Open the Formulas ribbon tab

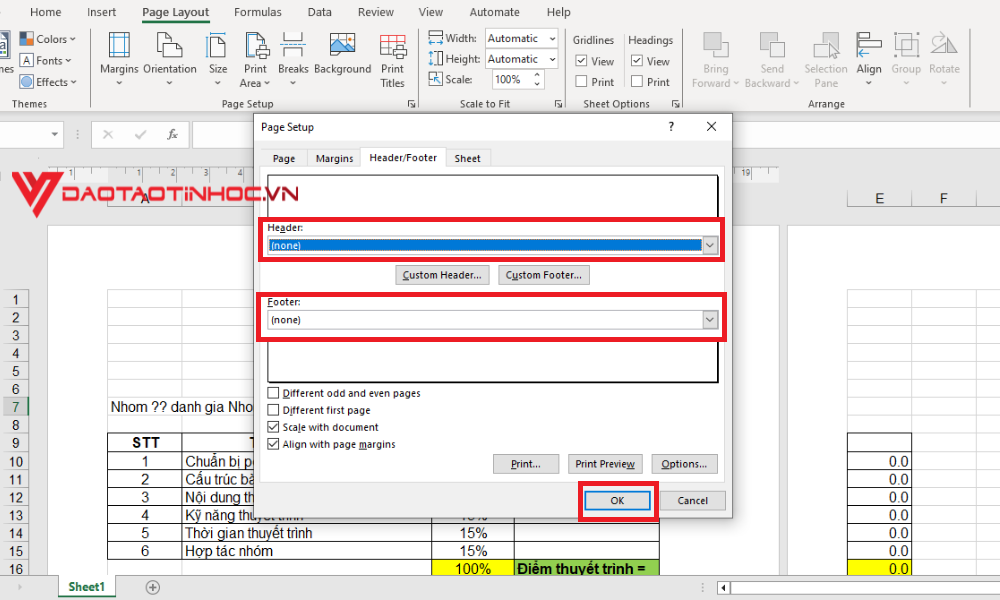pyautogui.click(x=258, y=12)
